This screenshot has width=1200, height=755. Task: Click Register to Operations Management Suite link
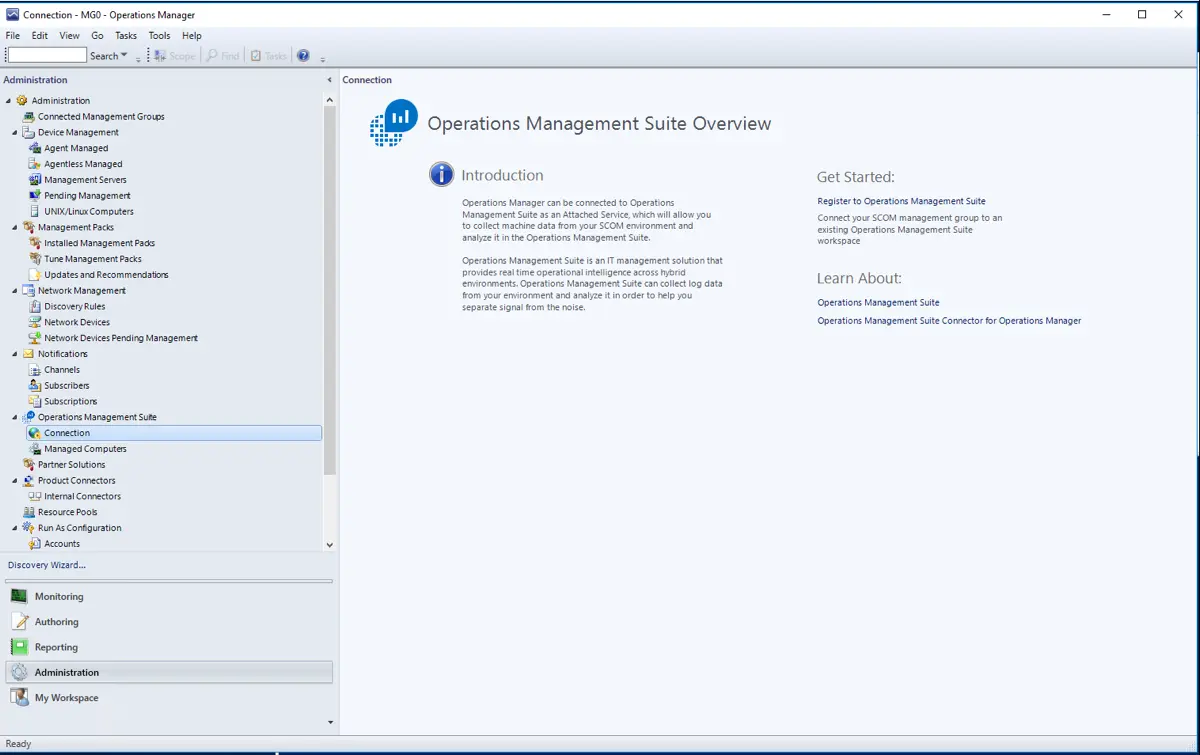point(901,201)
